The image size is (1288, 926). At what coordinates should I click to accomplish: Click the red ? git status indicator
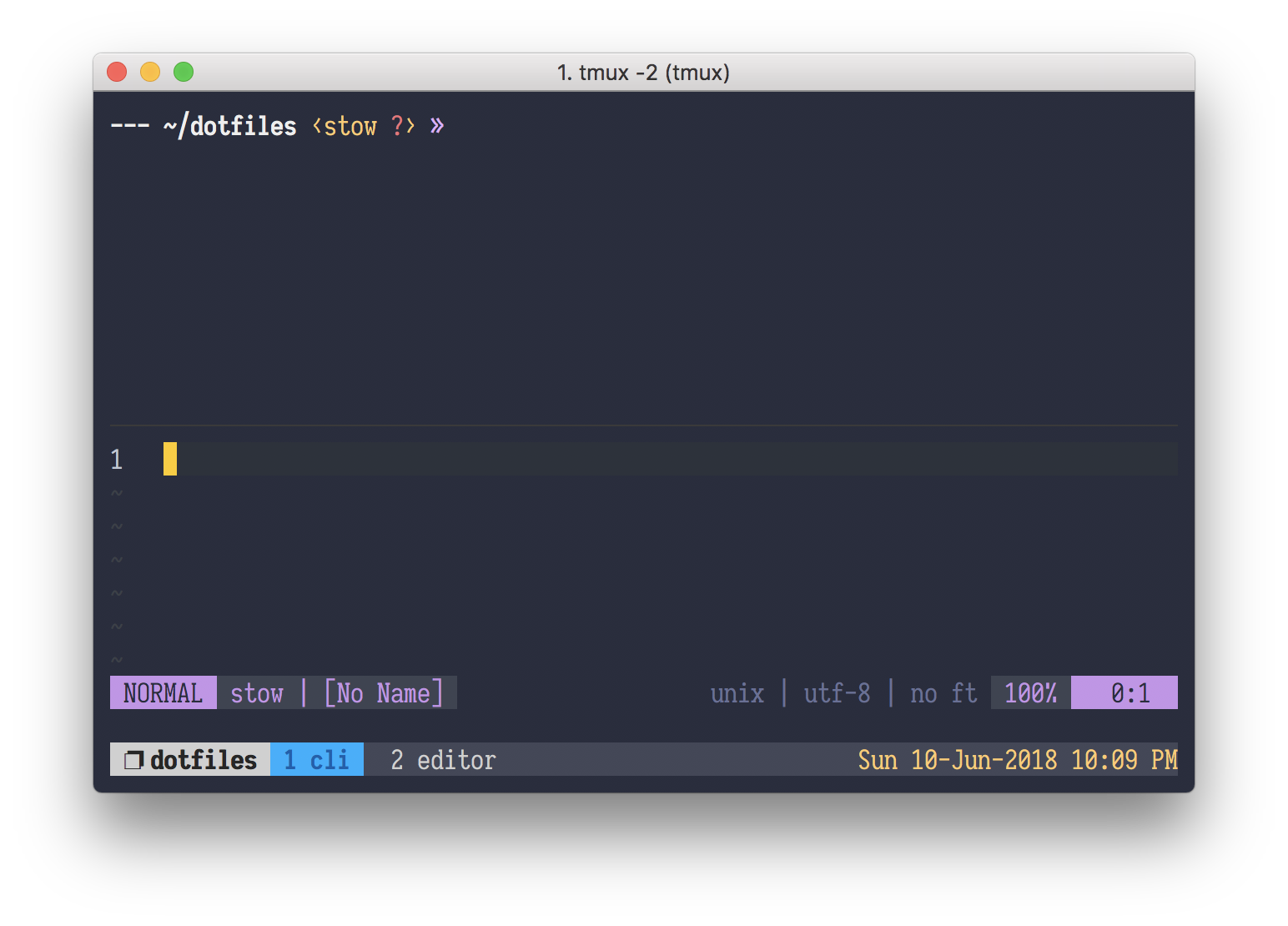pos(397,126)
